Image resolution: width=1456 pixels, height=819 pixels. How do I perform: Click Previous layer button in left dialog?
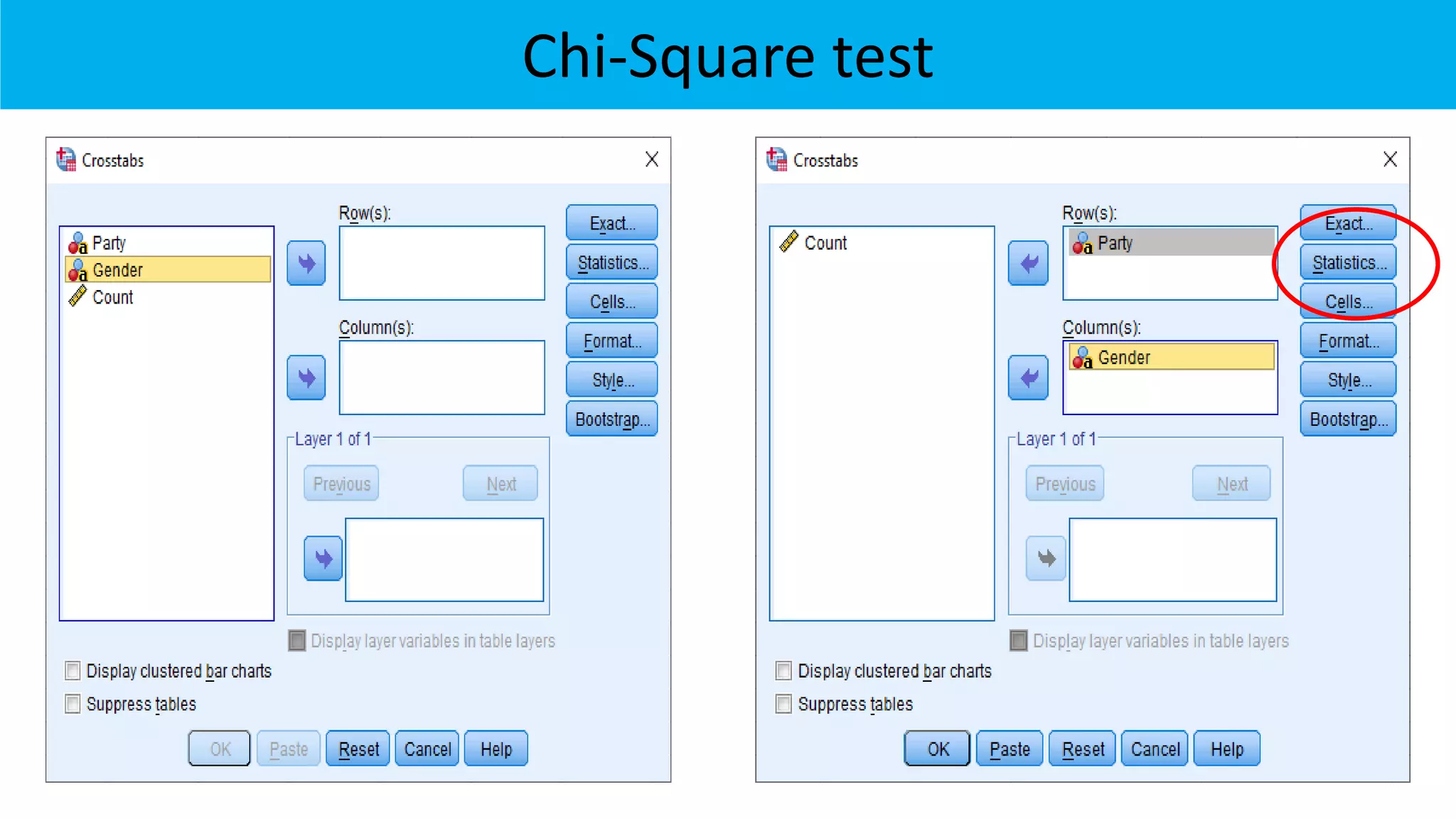pyautogui.click(x=341, y=483)
